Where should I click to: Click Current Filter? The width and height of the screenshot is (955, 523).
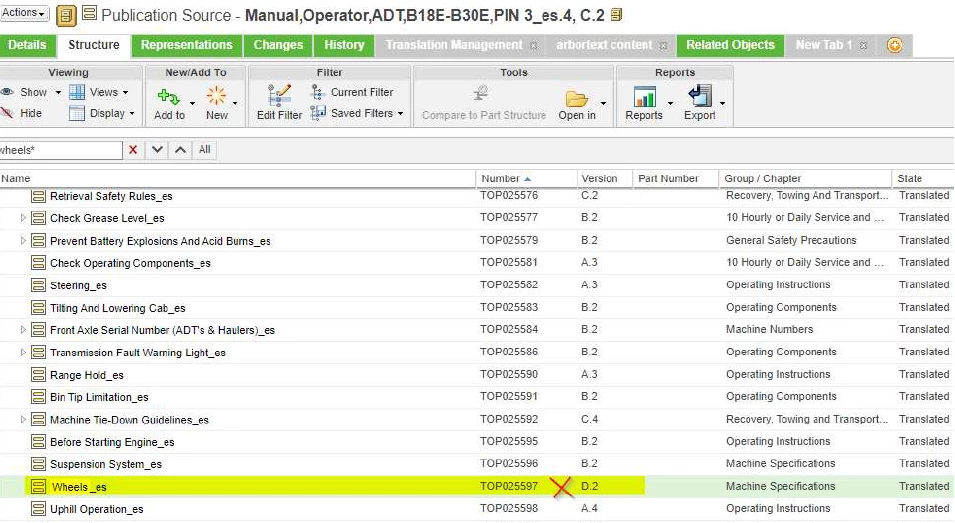point(352,92)
